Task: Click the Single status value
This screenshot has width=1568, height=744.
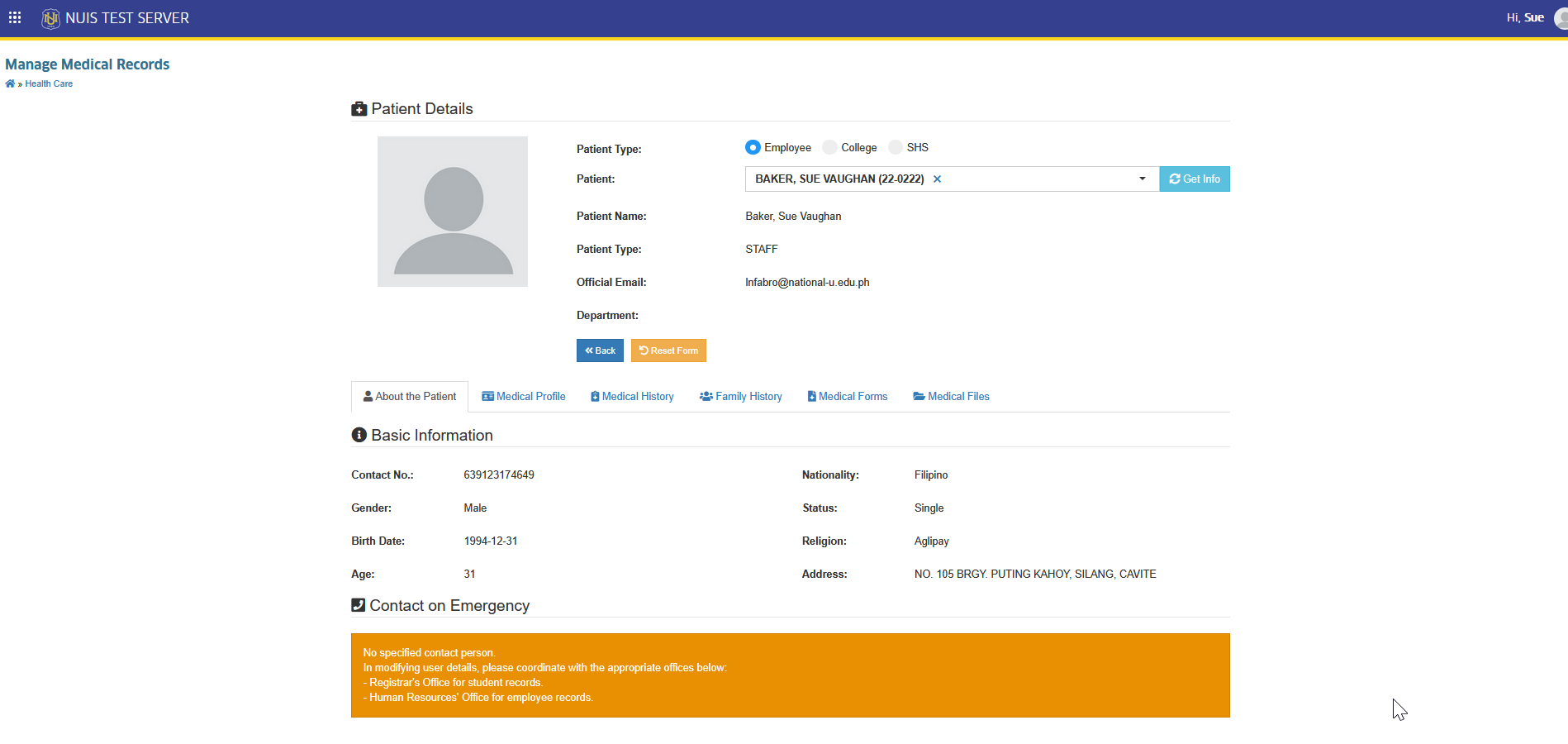Action: pyautogui.click(x=929, y=508)
